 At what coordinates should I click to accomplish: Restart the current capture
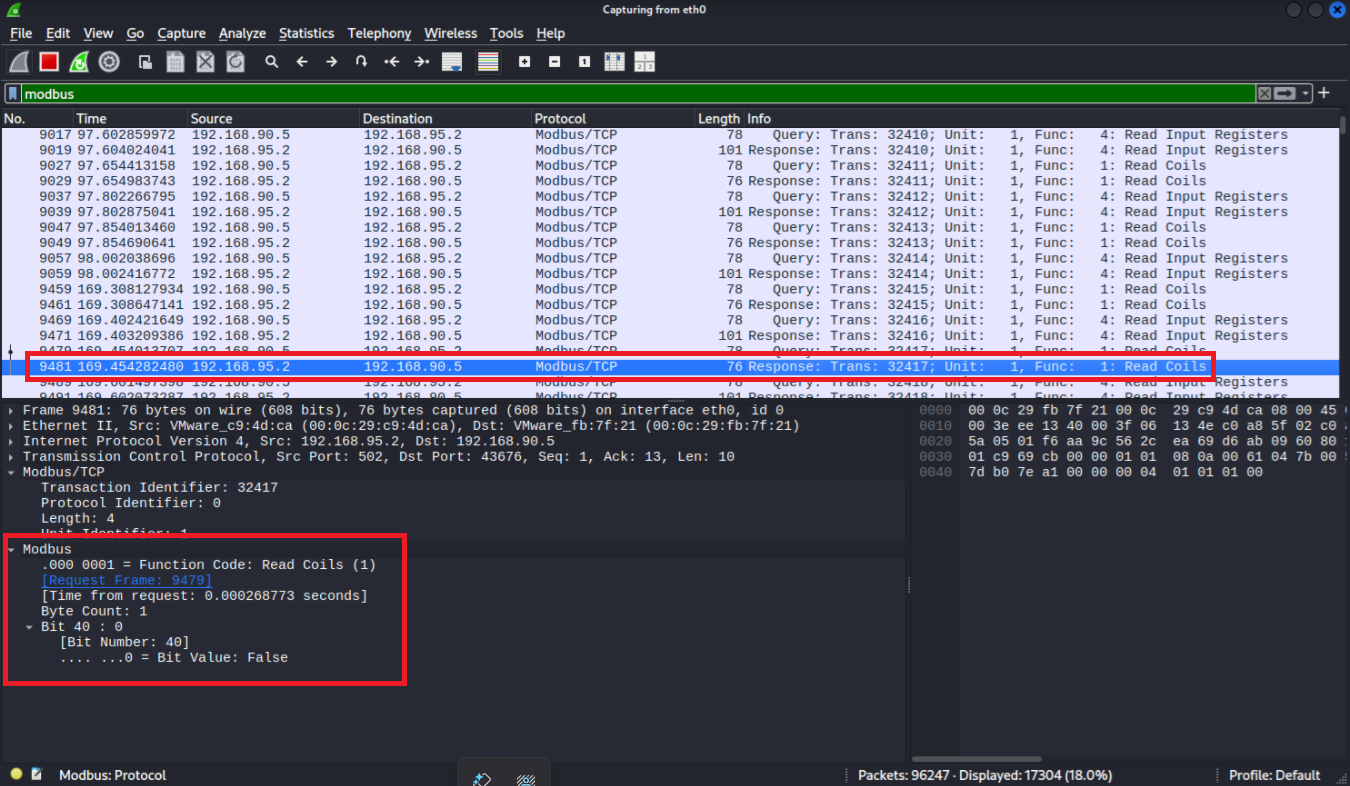click(x=79, y=62)
